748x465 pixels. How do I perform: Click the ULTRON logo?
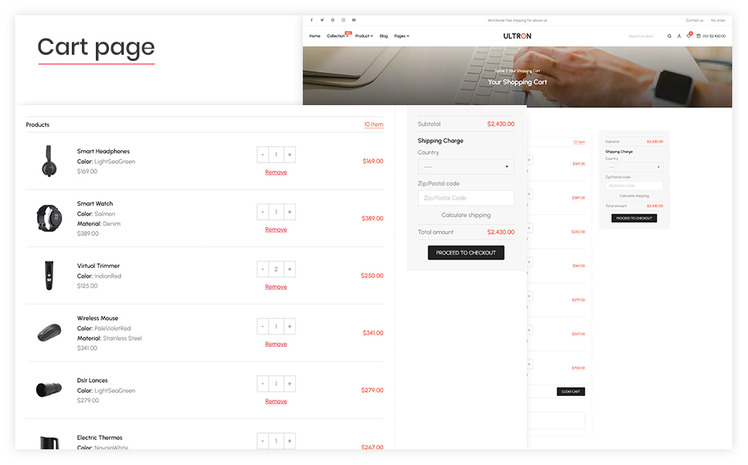[517, 36]
